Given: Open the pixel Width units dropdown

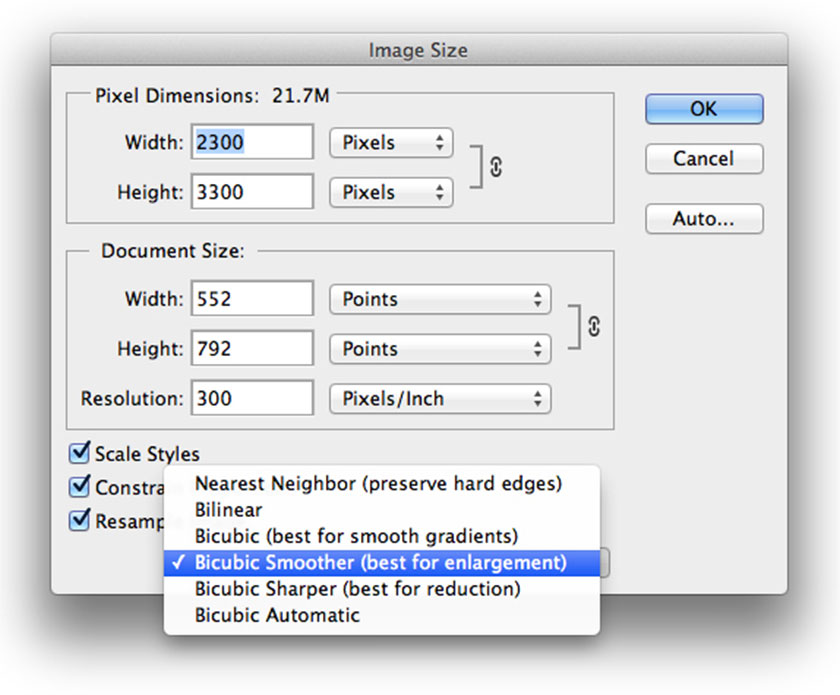Looking at the screenshot, I should pos(391,143).
